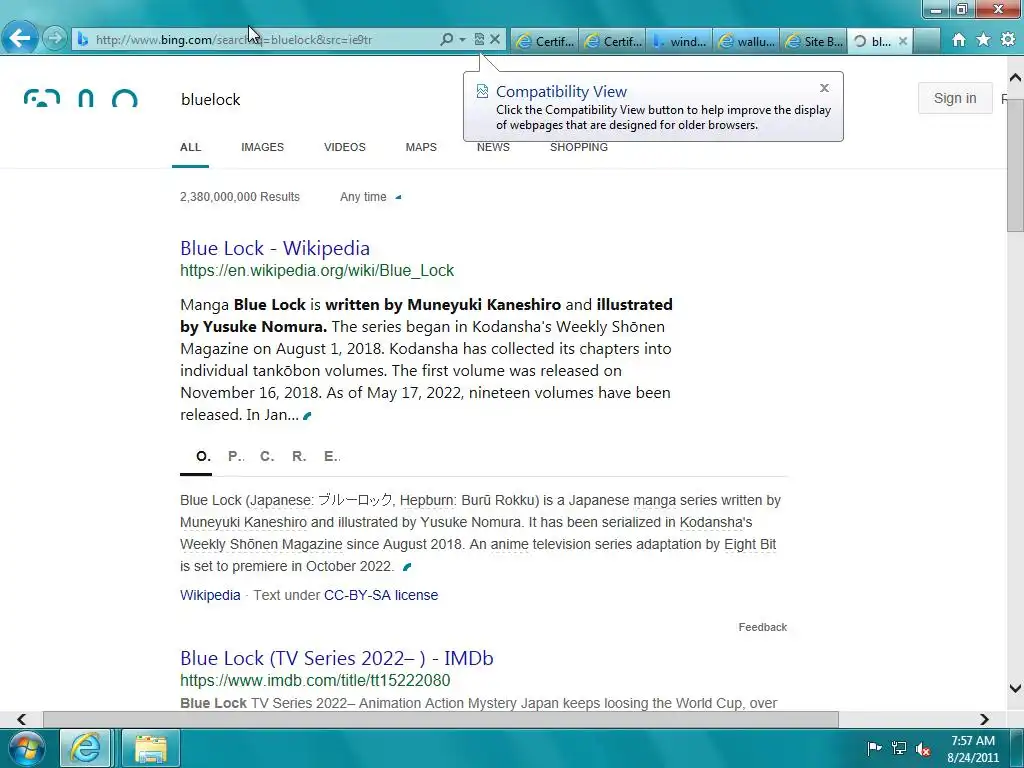The width and height of the screenshot is (1024, 768).
Task: Open the Tools gear icon menu
Action: click(1008, 40)
